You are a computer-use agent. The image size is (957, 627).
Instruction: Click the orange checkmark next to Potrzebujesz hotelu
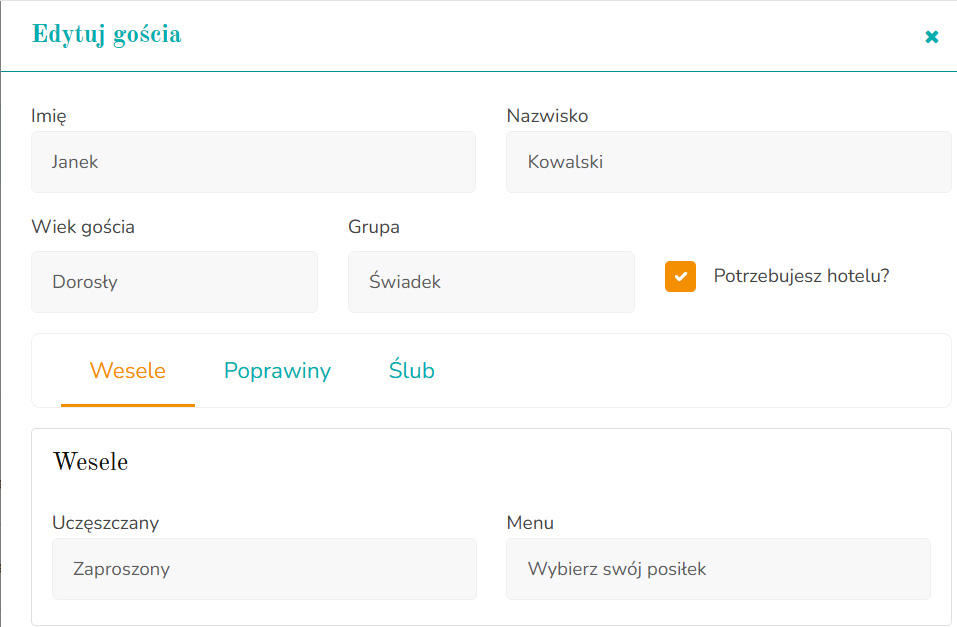[x=680, y=276]
